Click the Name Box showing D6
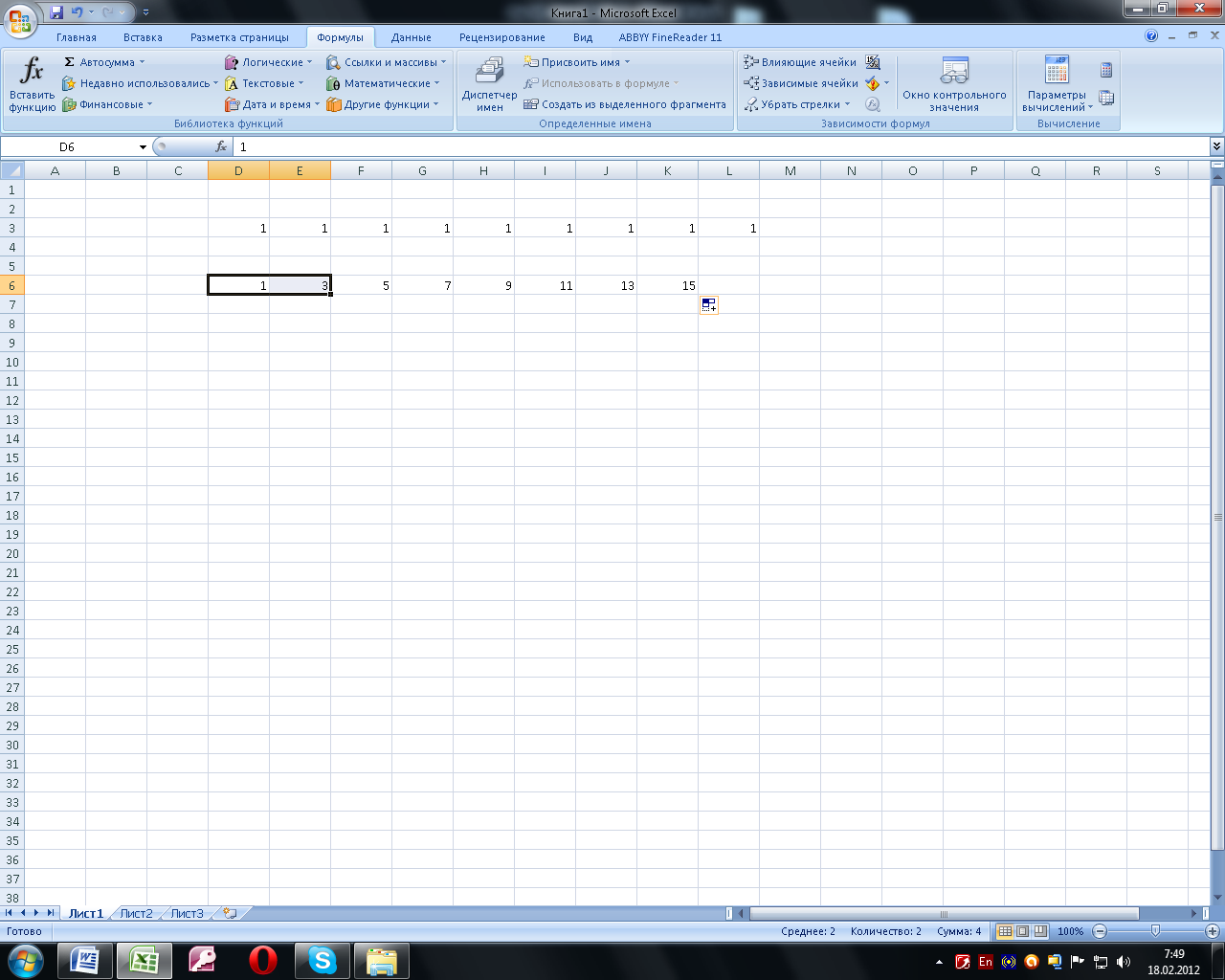This screenshot has width=1225, height=980. pyautogui.click(x=67, y=146)
